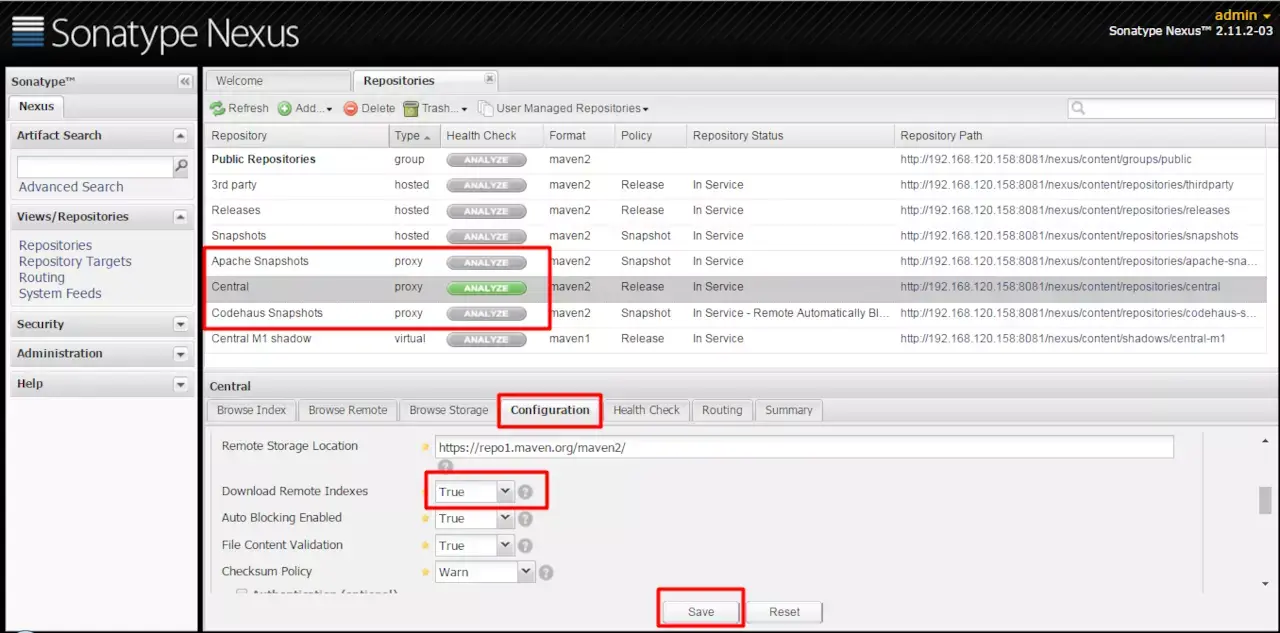This screenshot has height=633, width=1280.
Task: Click the Reset button
Action: click(x=784, y=612)
